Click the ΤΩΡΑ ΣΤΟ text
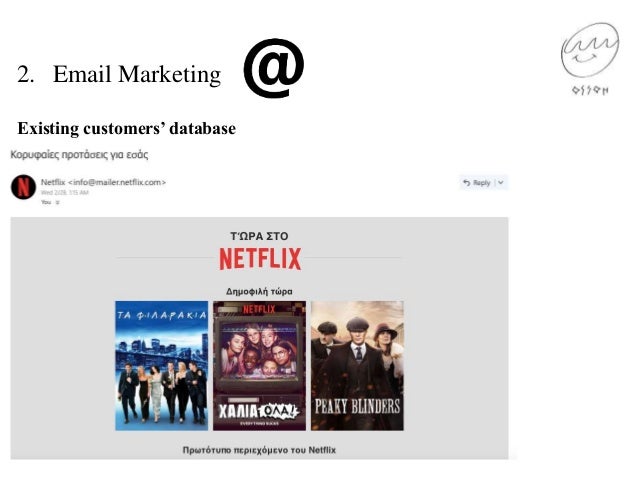638x479 pixels. click(259, 236)
